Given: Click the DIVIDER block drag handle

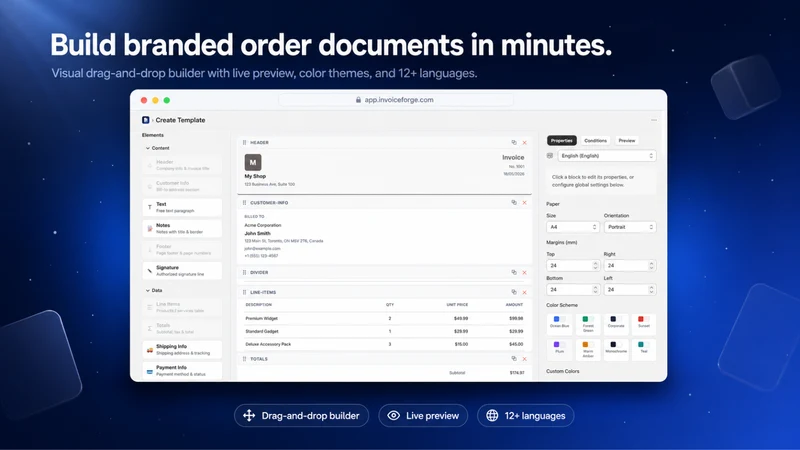Looking at the screenshot, I should click(x=244, y=272).
